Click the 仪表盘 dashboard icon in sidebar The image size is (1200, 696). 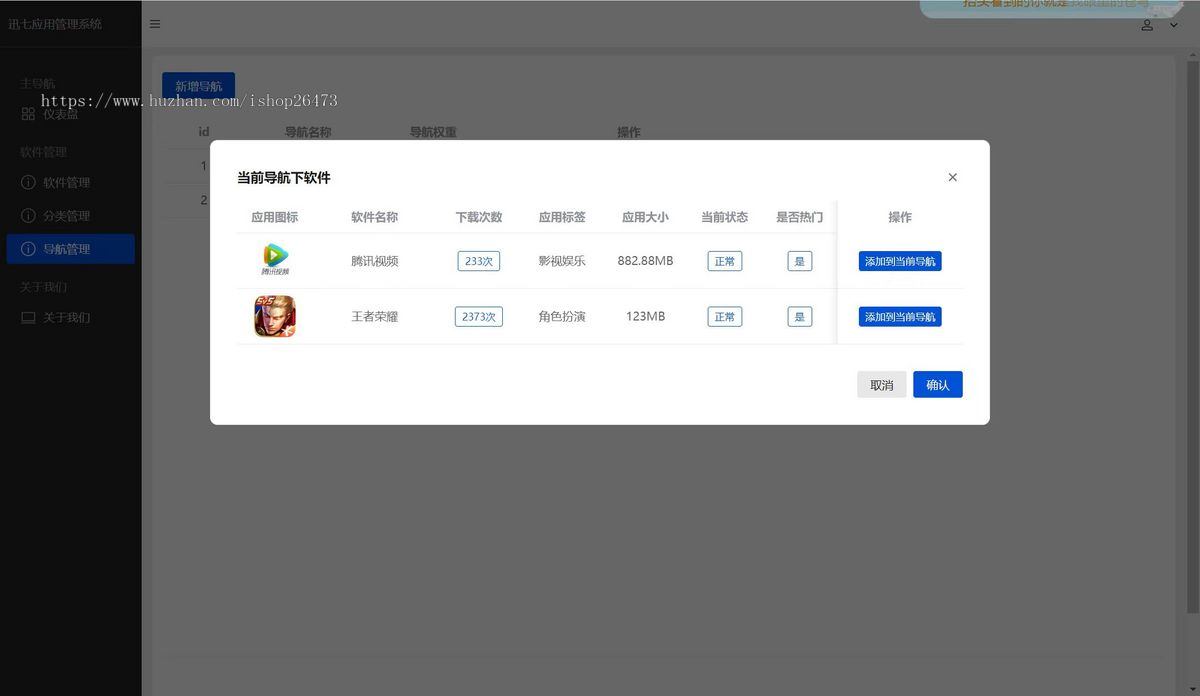coord(28,114)
